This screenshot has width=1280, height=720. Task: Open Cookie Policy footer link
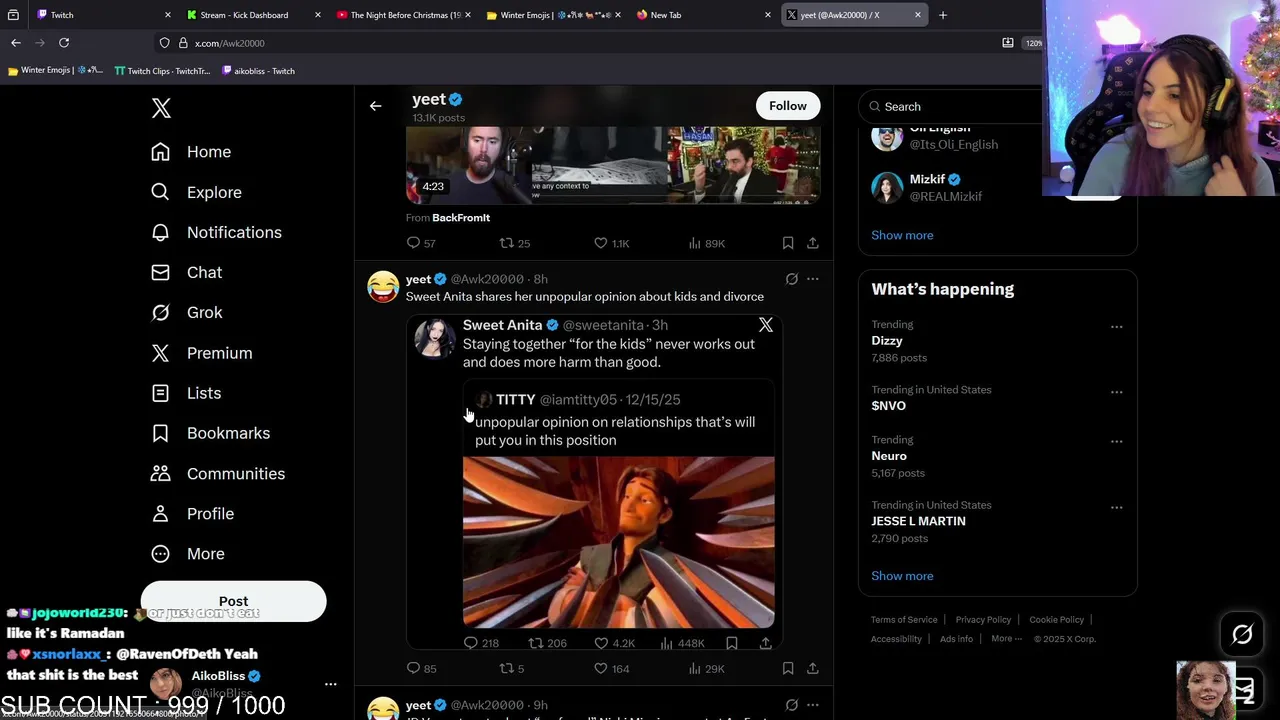point(1056,620)
